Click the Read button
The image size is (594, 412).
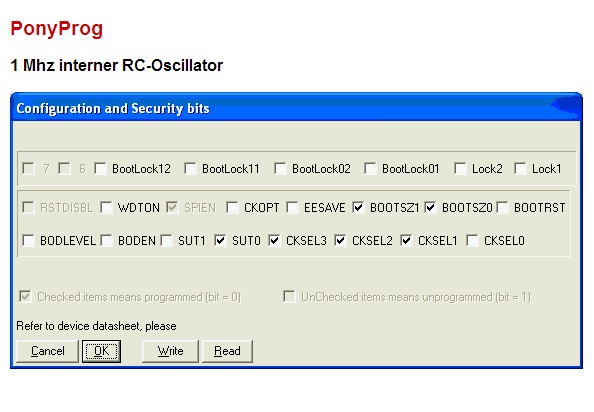pyautogui.click(x=227, y=351)
